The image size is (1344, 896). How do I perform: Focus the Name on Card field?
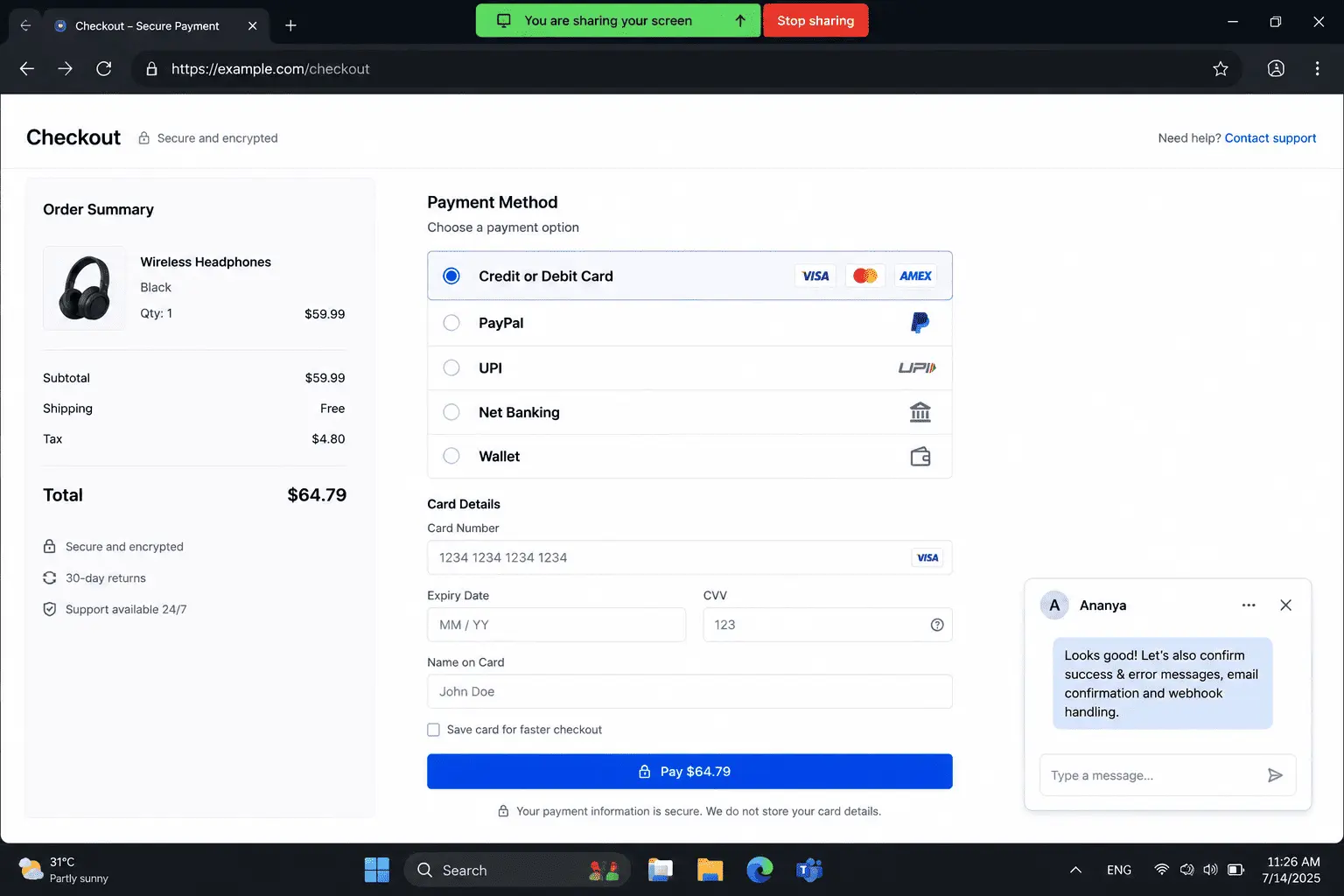pos(689,691)
